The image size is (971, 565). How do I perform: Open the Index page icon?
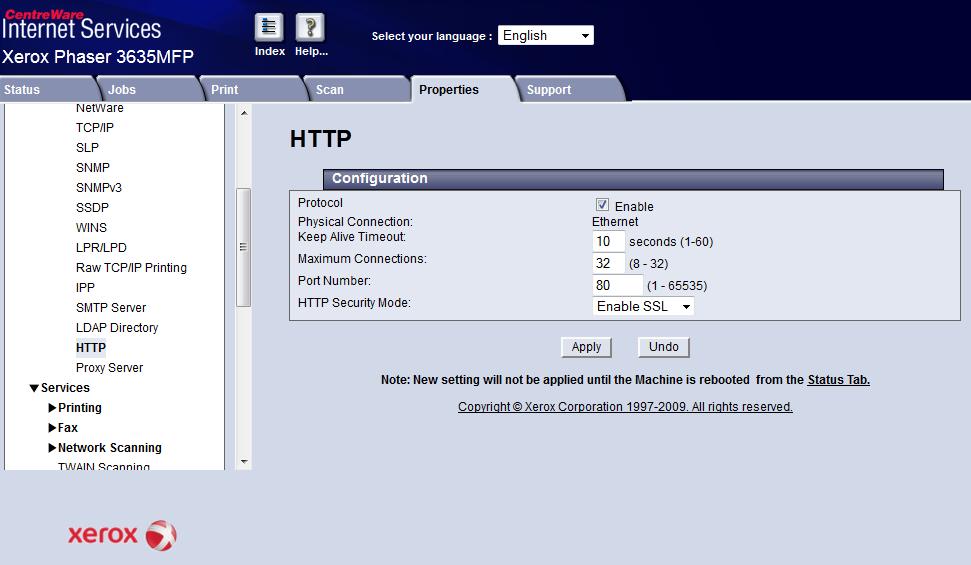tap(269, 27)
